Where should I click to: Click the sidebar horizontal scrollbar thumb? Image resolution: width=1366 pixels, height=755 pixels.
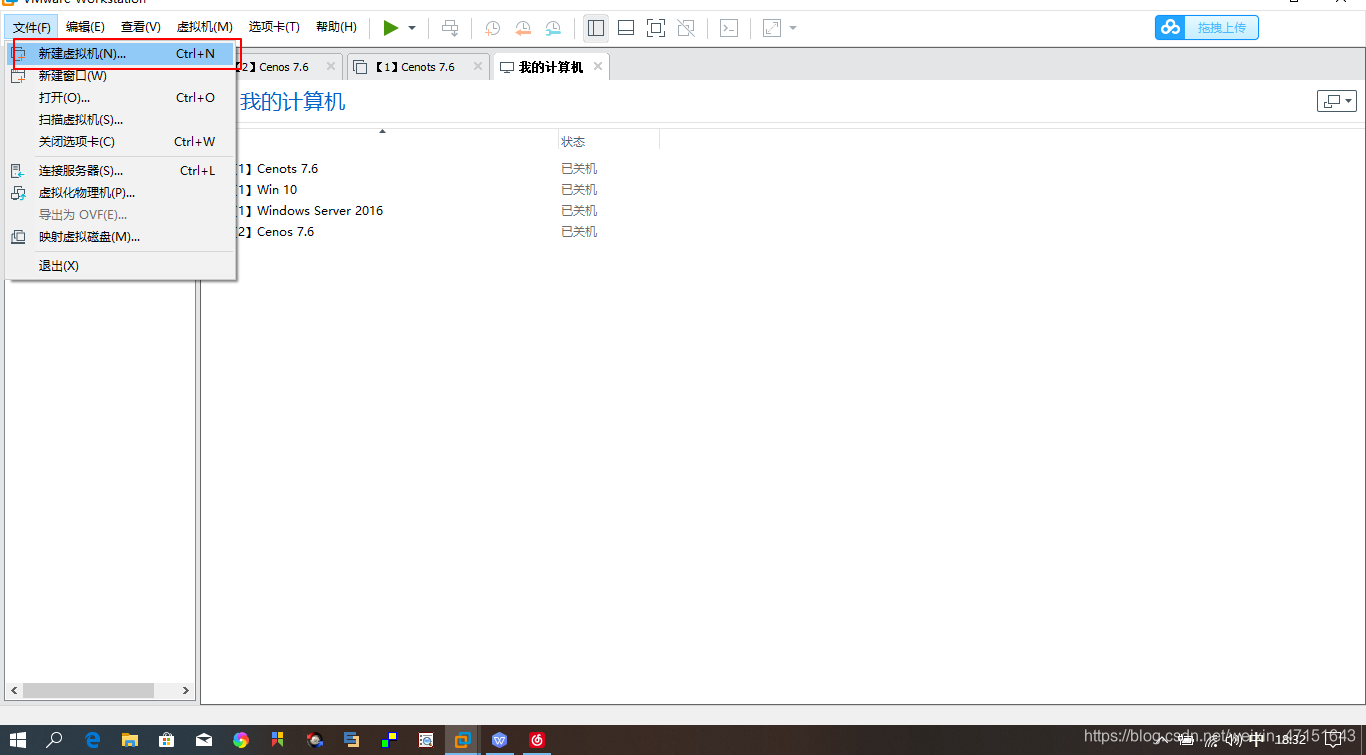point(88,690)
